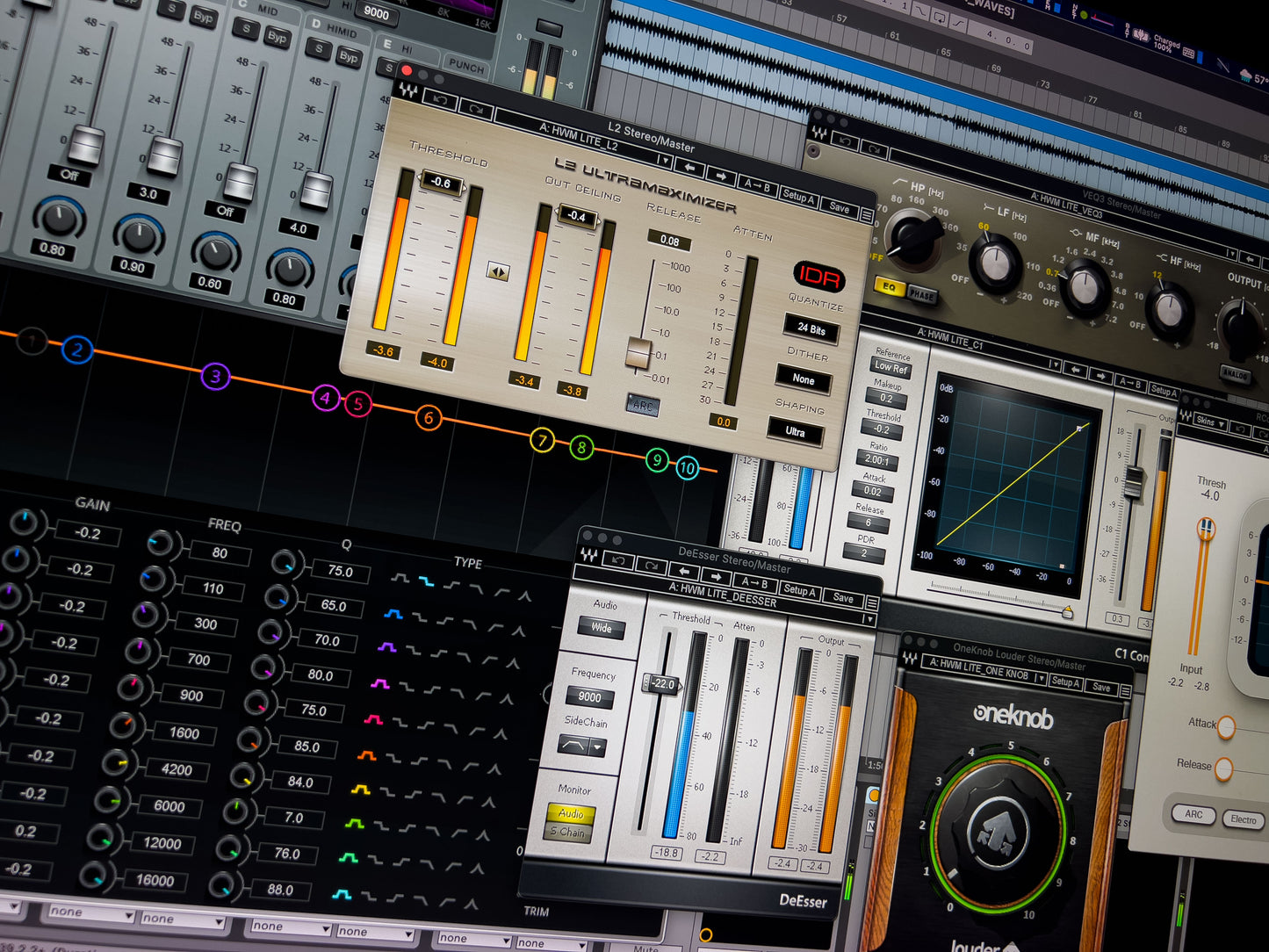Screen dimensions: 1269x952
Task: Click the DeEsser Frequency field showing 9000
Action: coord(589,697)
